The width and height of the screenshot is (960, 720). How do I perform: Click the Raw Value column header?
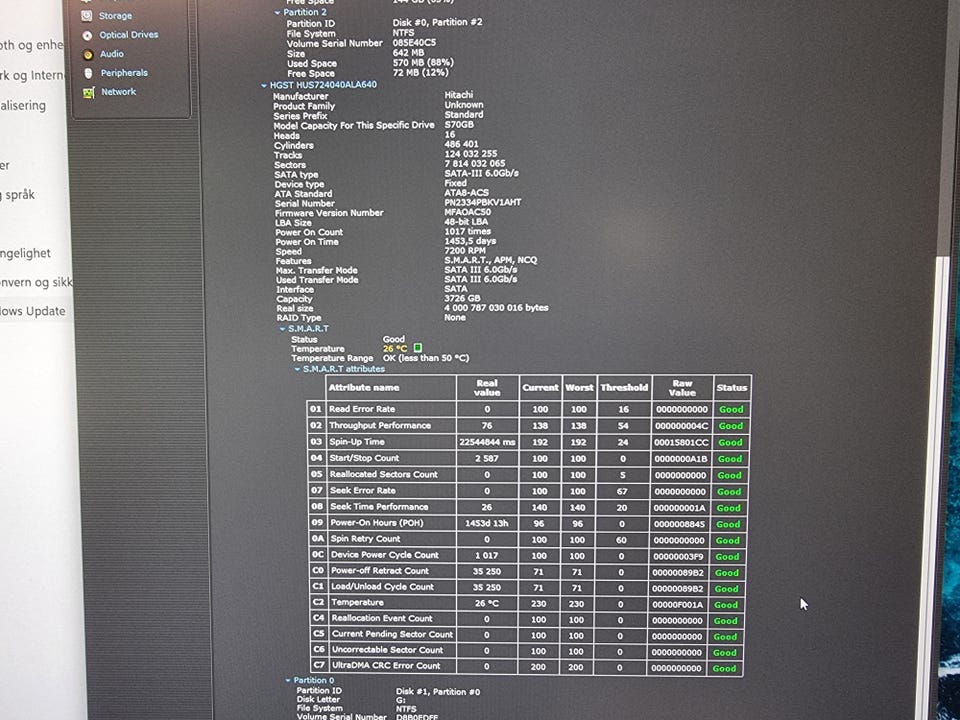[x=682, y=388]
